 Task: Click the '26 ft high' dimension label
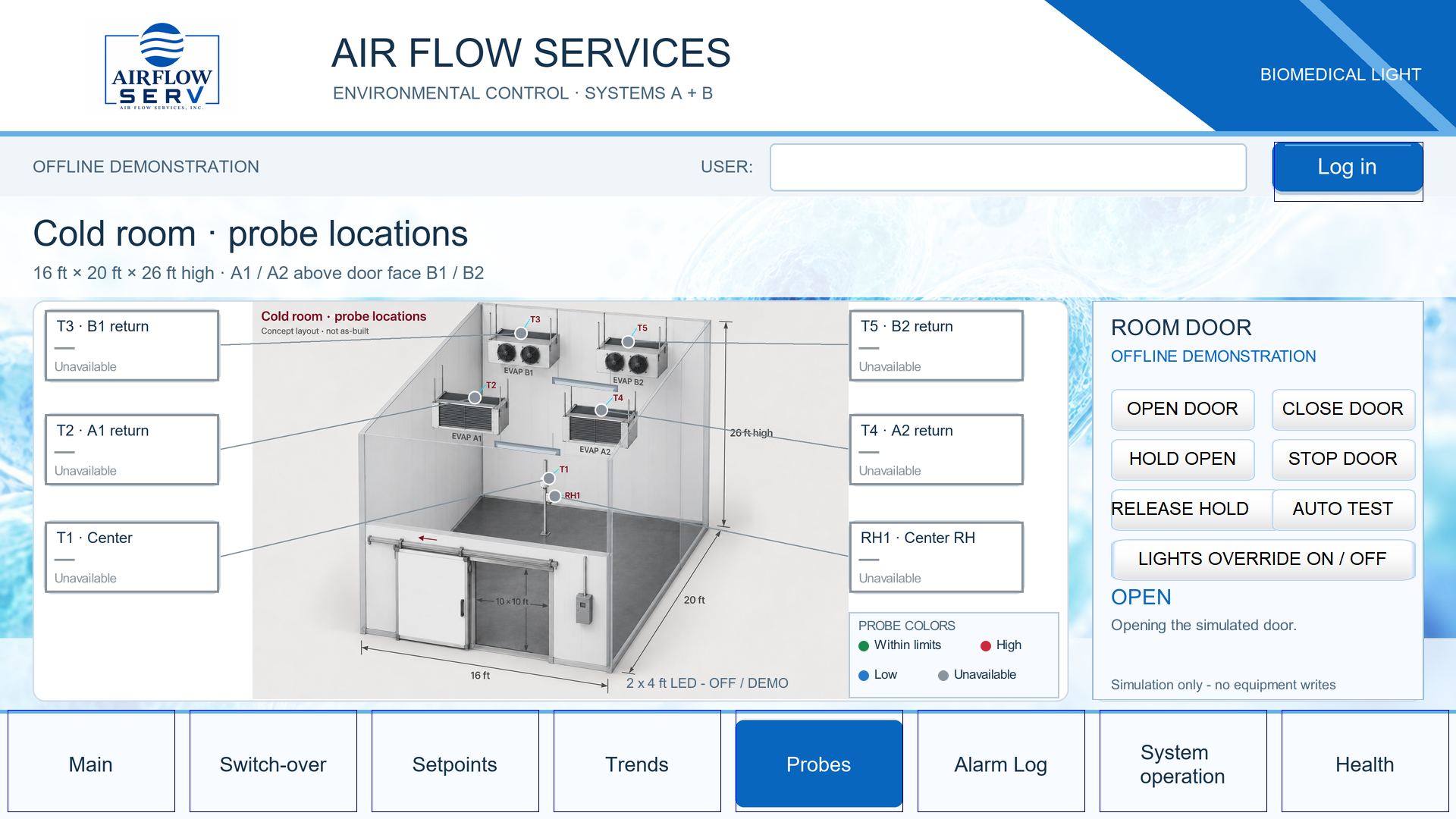point(752,433)
